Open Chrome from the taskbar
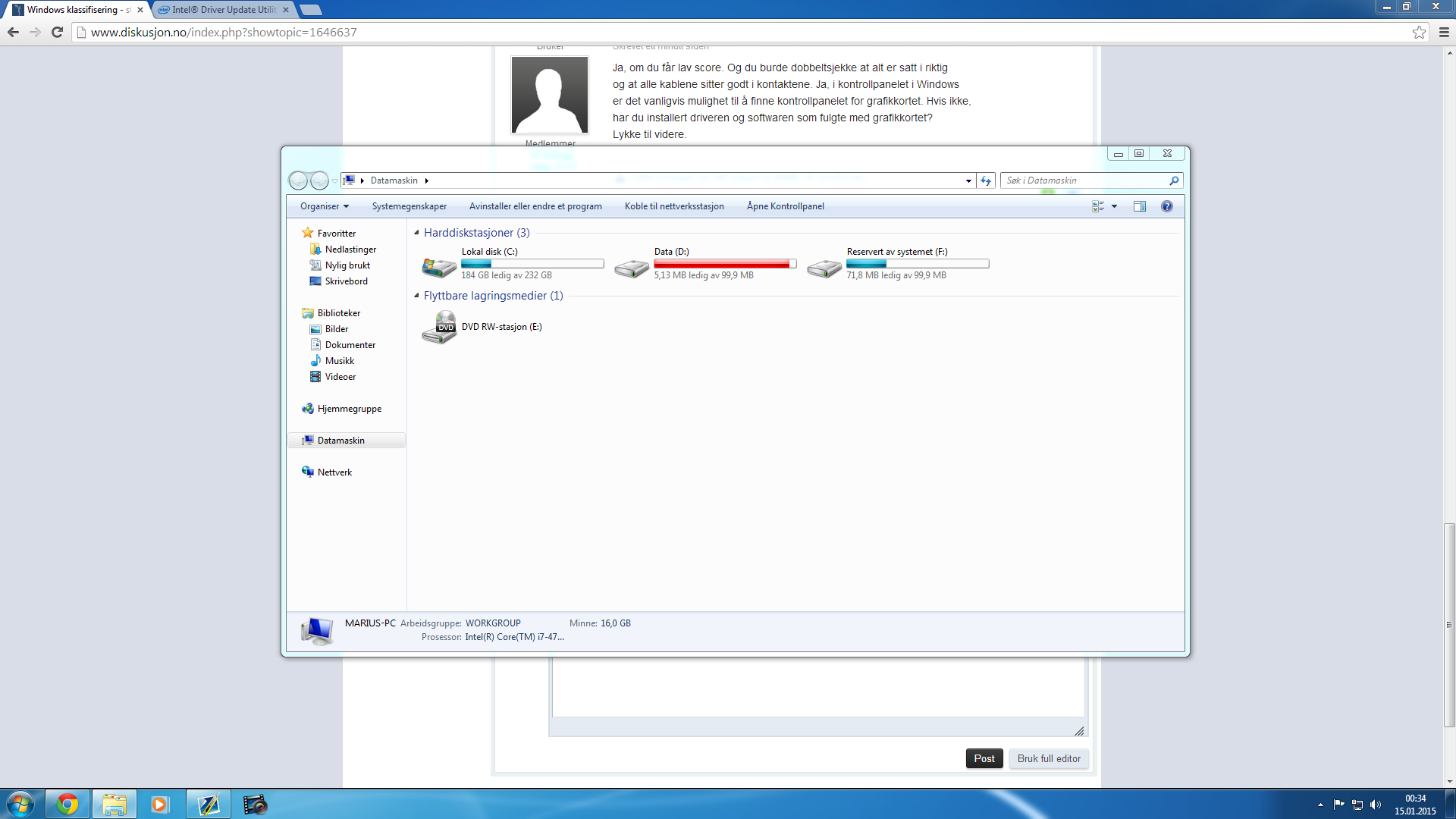 67,804
